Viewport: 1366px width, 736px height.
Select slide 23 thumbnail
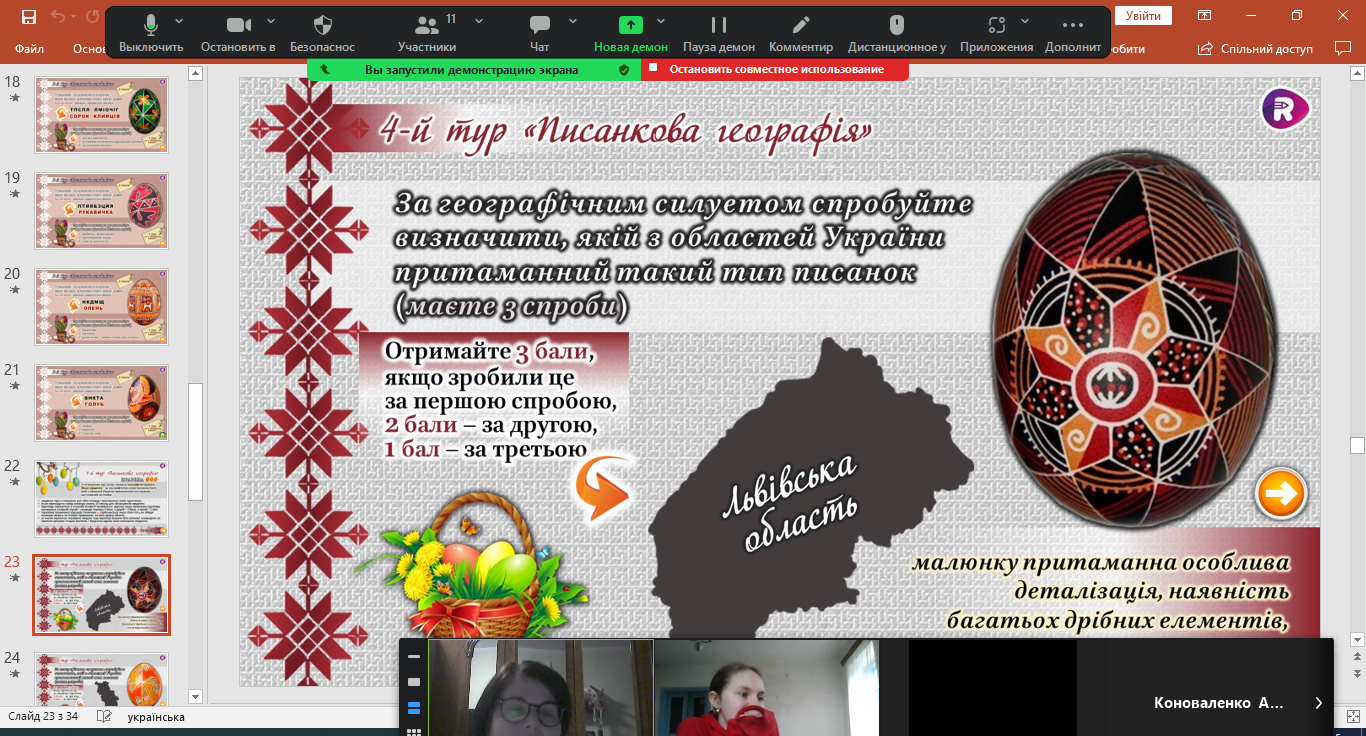pyautogui.click(x=101, y=595)
